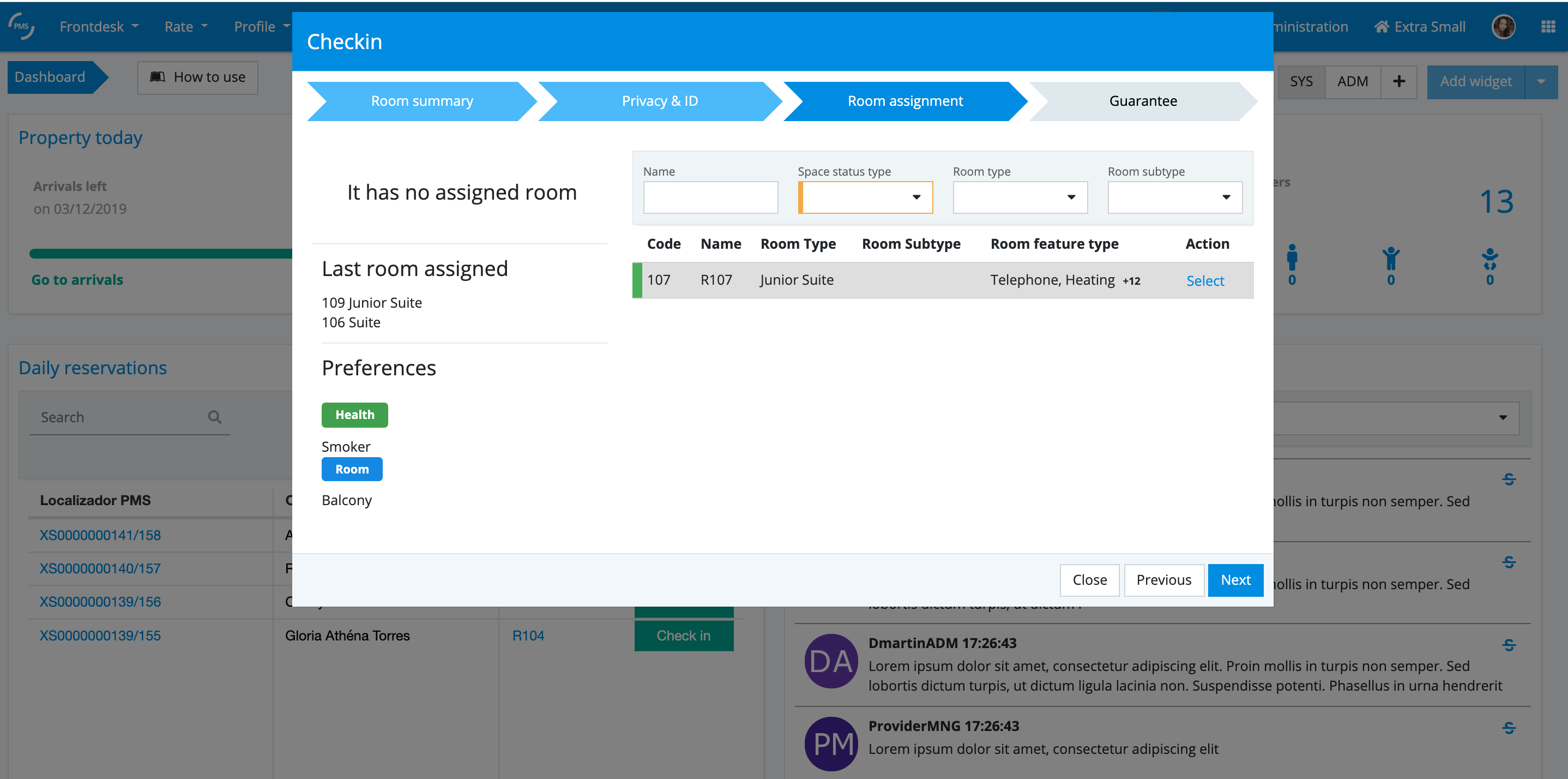Open the Room type dropdown
Screen dimensions: 1568x779
(1020, 197)
